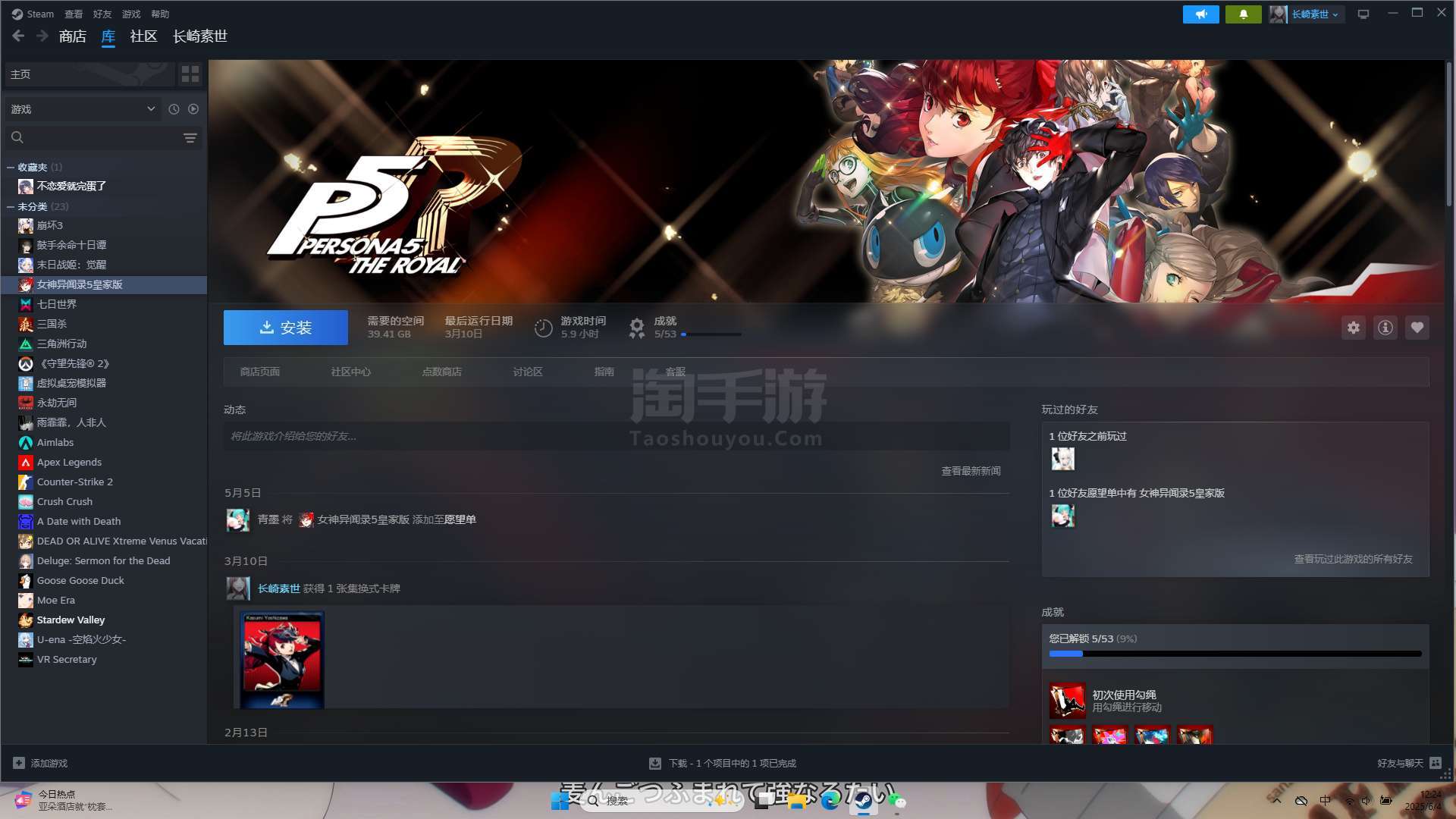Click 查看最新新闻 link
The image size is (1456, 819).
pos(971,471)
